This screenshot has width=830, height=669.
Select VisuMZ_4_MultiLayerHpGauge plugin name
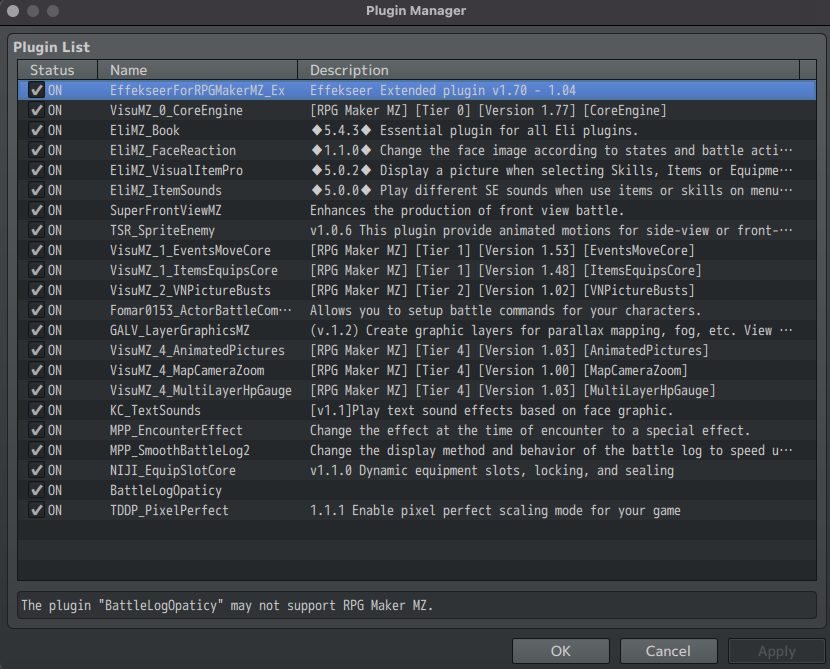pos(201,391)
